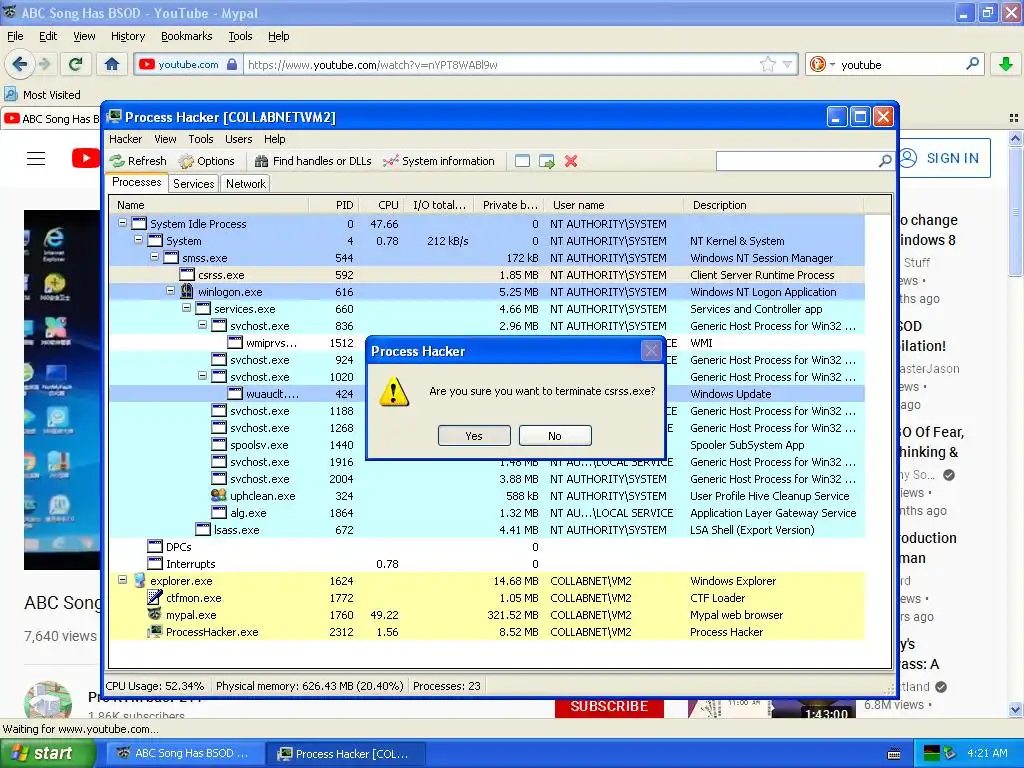Switch to ABC Song taskbar button

(184, 753)
